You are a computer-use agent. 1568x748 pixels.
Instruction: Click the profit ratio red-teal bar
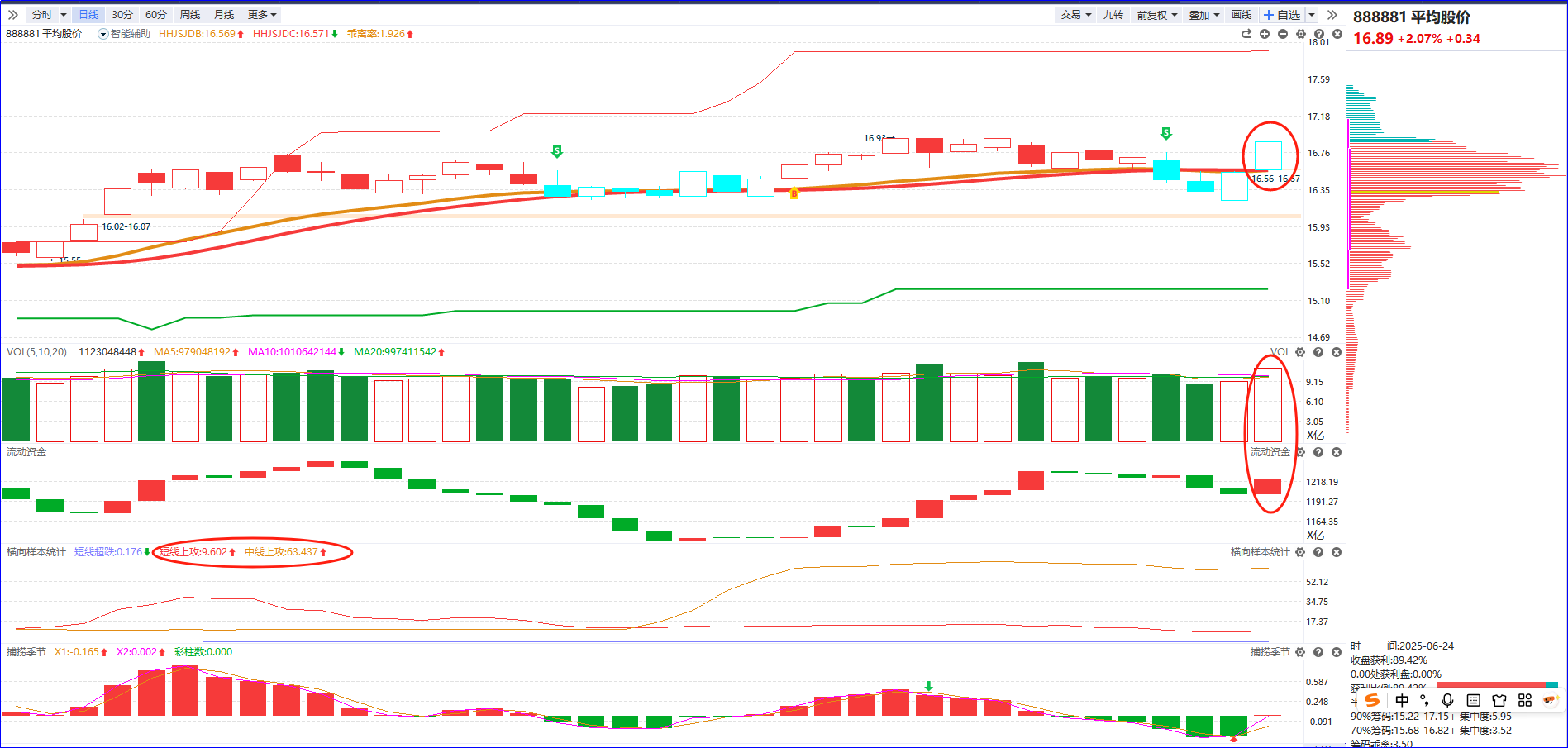[x=1498, y=684]
